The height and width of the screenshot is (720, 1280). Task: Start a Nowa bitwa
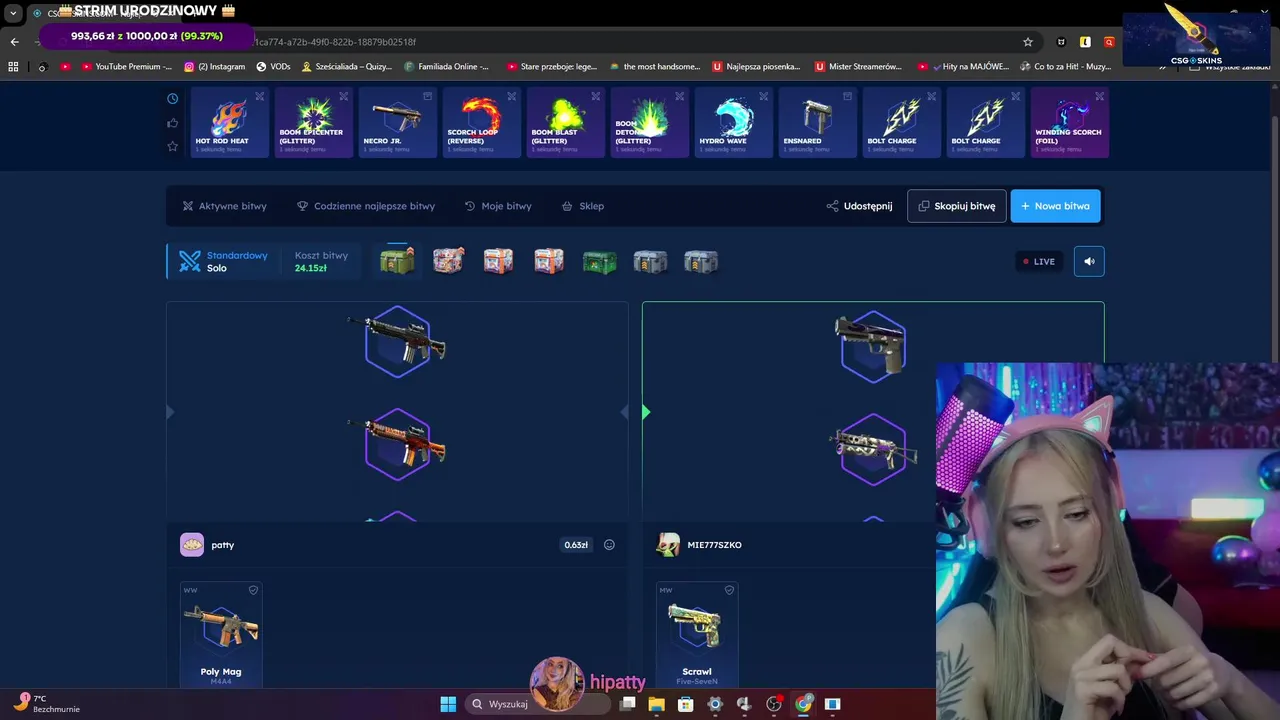coord(1055,206)
